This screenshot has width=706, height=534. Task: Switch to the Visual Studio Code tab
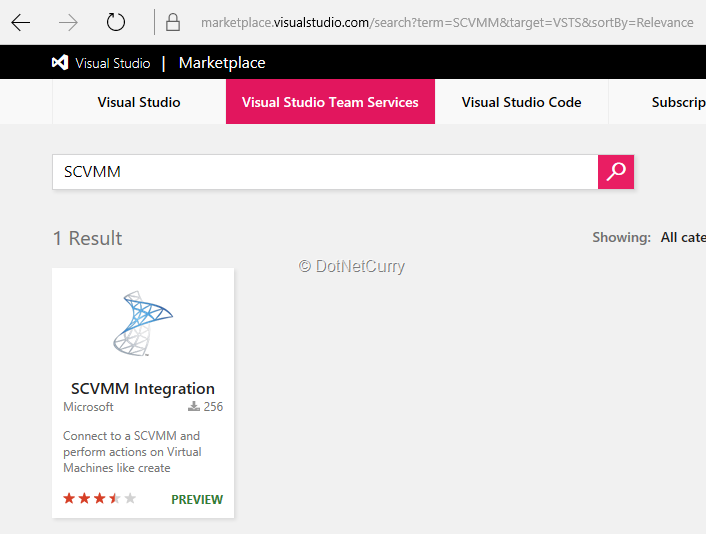tap(521, 102)
